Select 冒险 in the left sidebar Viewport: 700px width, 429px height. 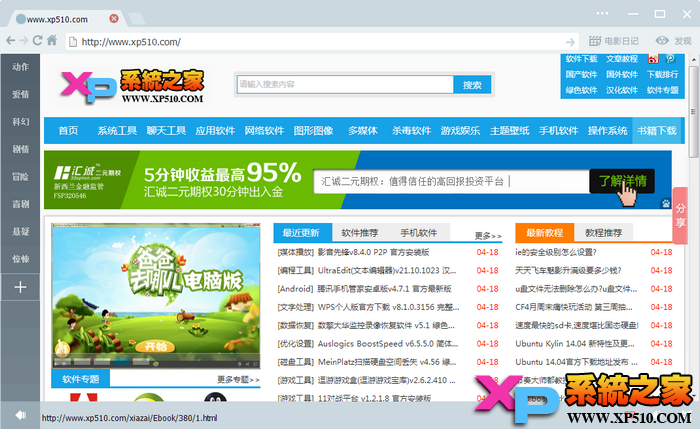pyautogui.click(x=20, y=177)
